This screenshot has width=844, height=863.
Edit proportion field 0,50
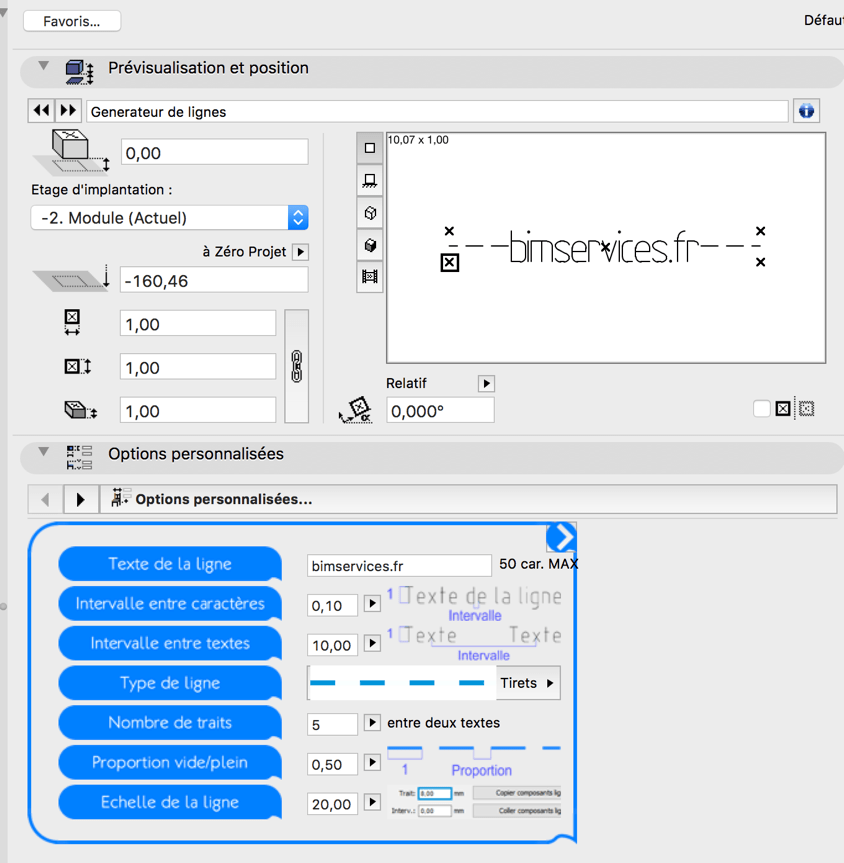(333, 764)
